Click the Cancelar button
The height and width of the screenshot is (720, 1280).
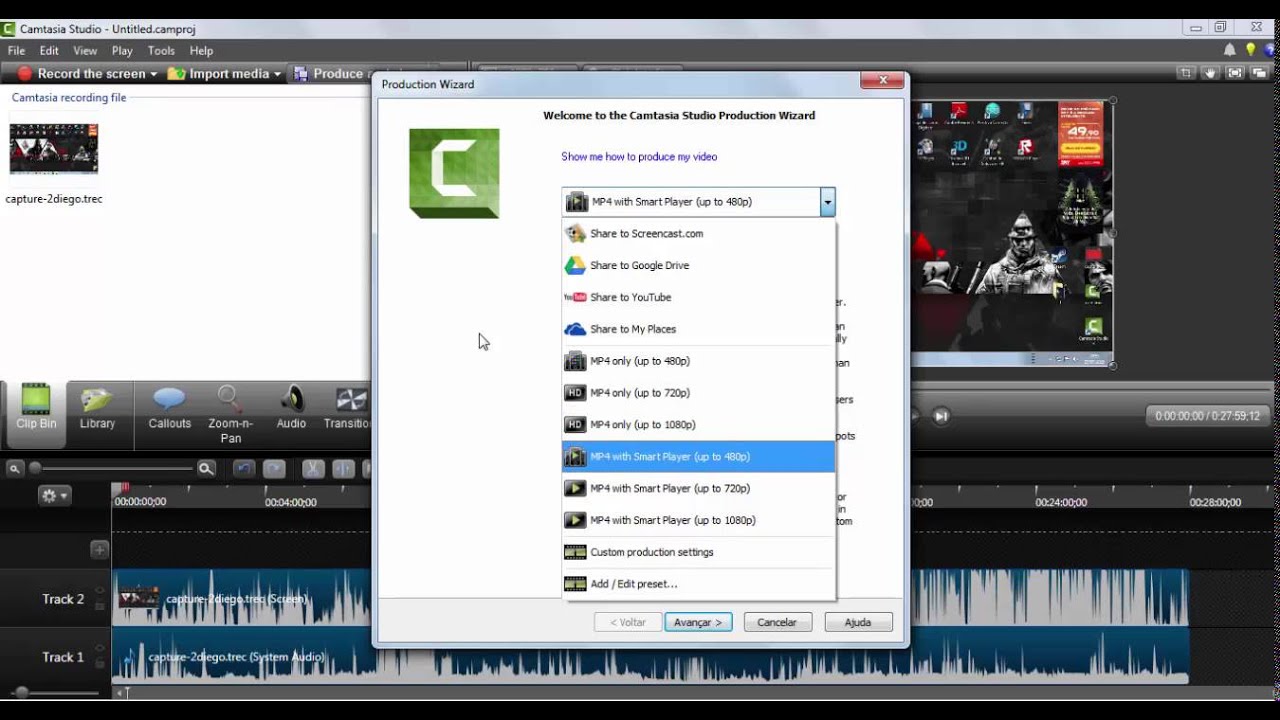point(777,622)
